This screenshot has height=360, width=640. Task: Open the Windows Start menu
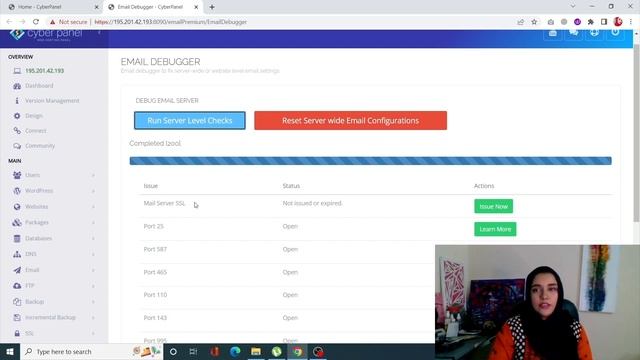pyautogui.click(x=10, y=351)
